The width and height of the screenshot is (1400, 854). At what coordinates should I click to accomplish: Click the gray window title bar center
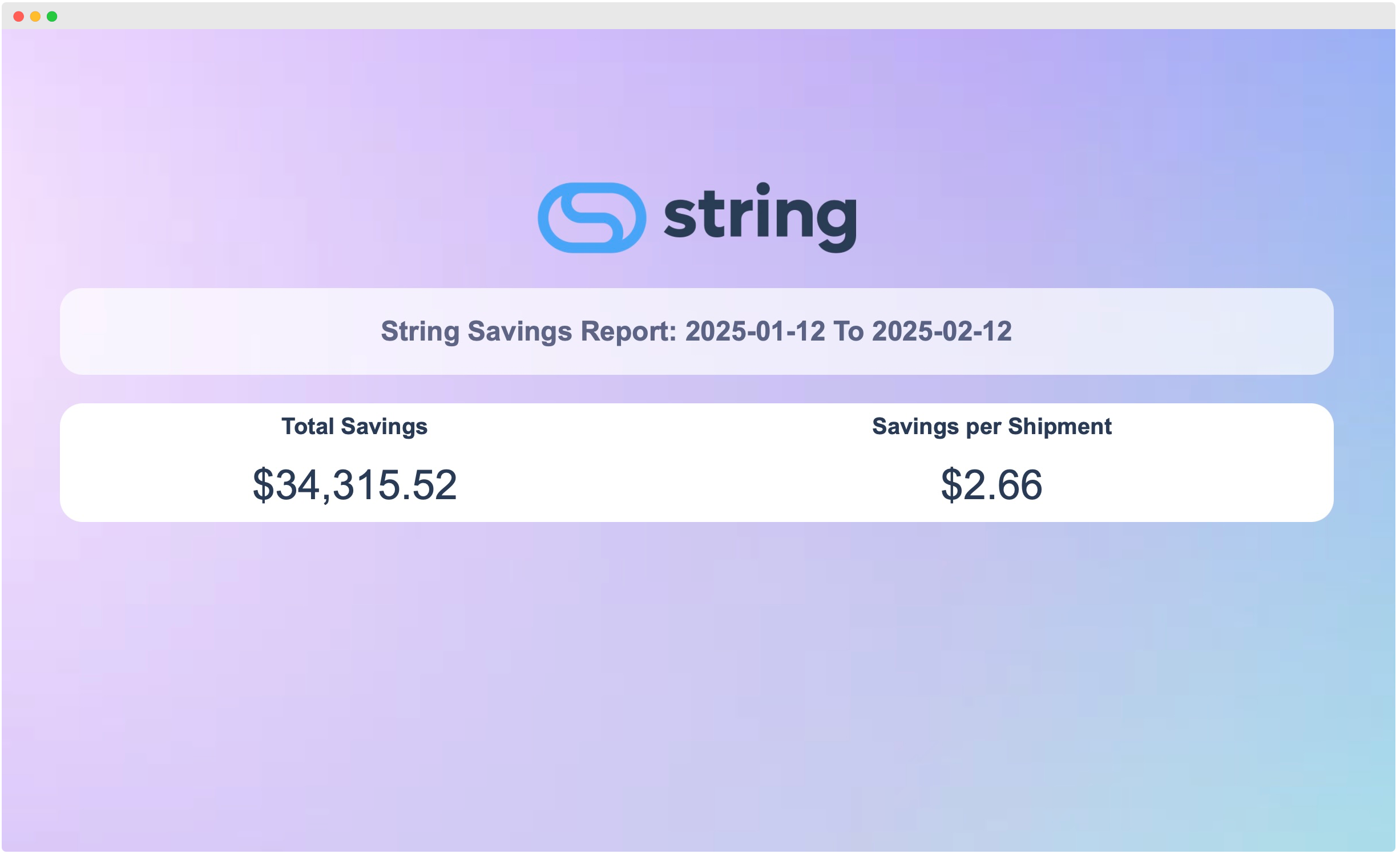(x=700, y=16)
